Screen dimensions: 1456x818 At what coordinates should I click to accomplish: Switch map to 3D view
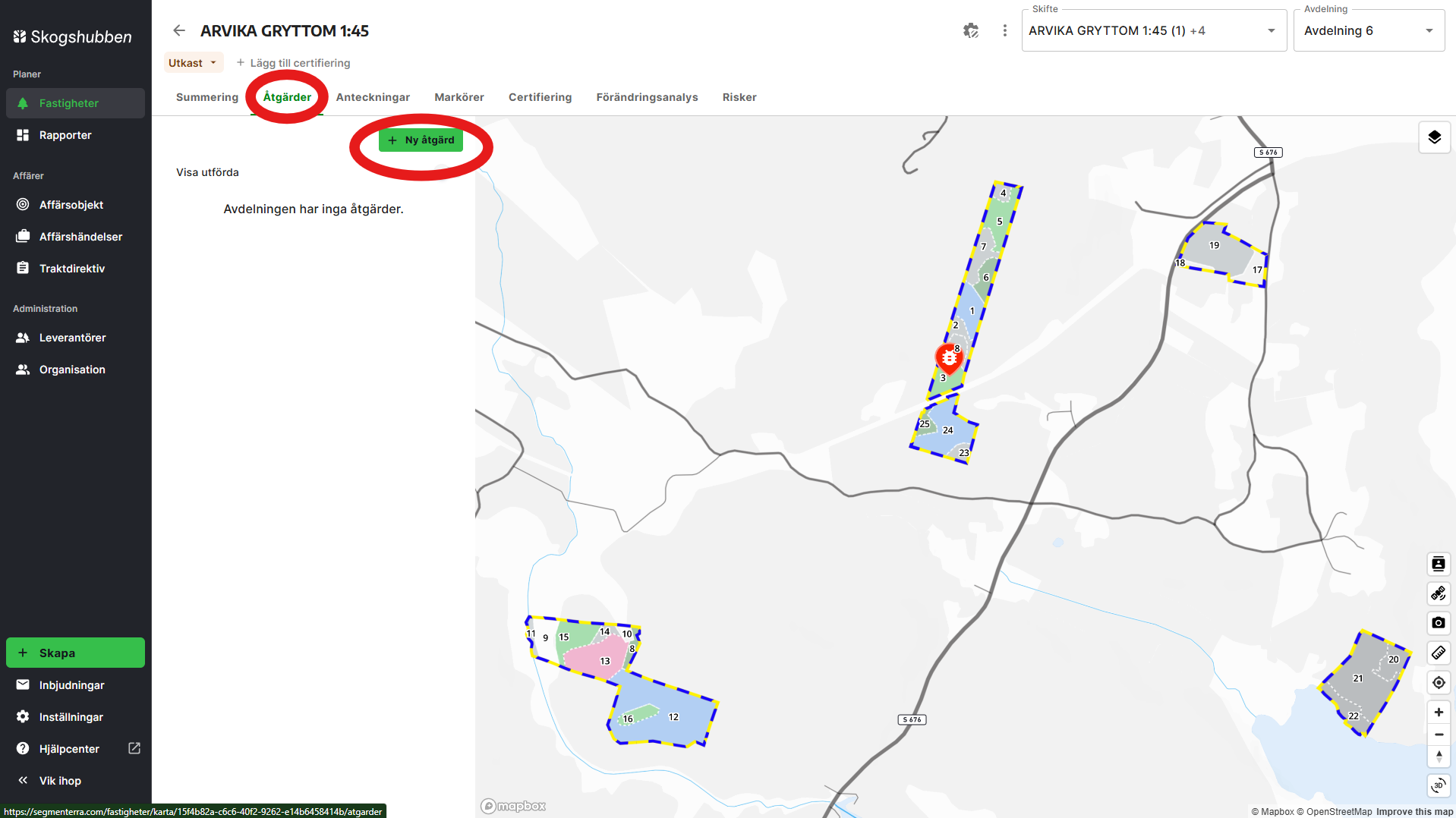pyautogui.click(x=1439, y=785)
